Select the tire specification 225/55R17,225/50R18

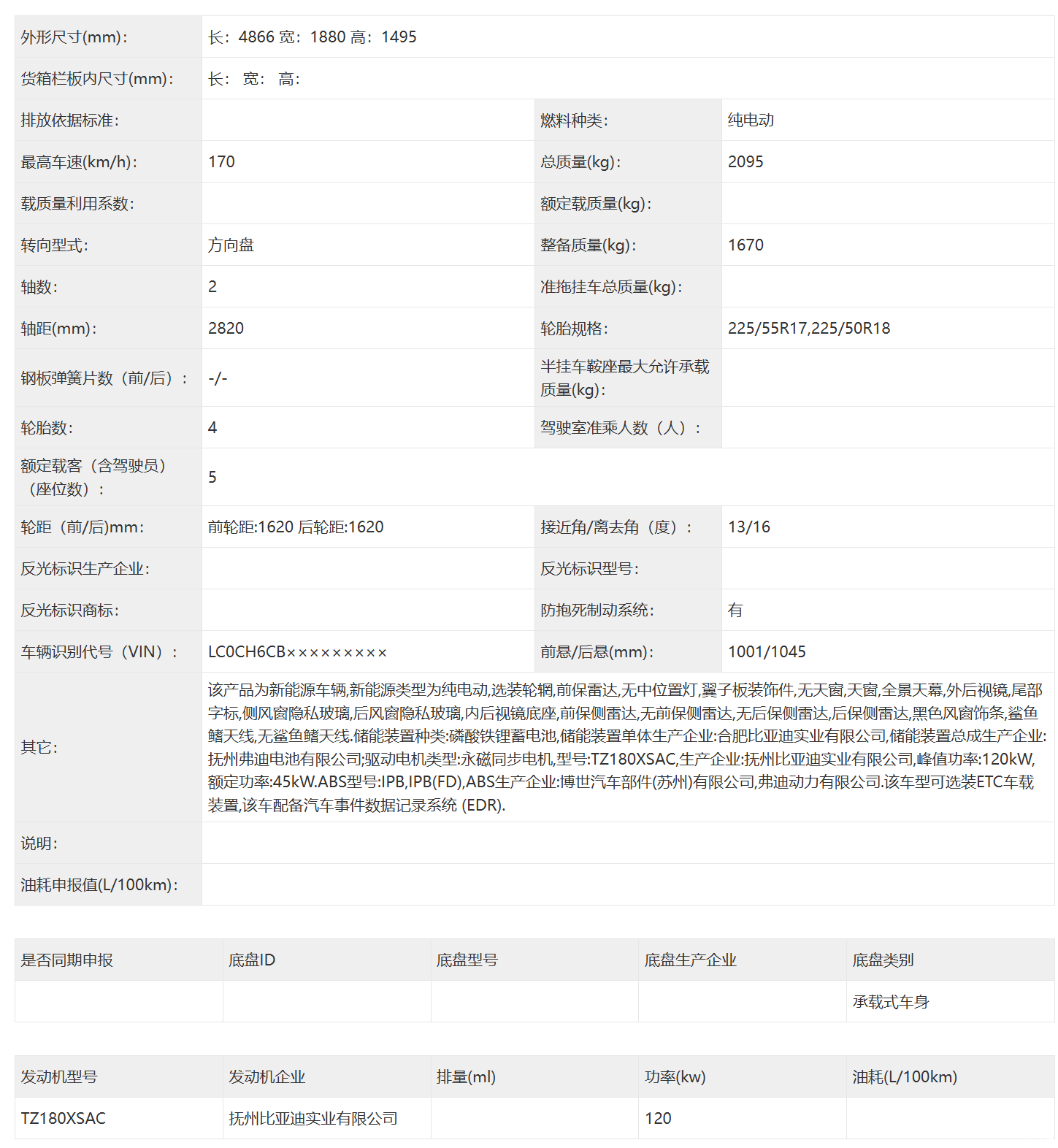pos(809,329)
